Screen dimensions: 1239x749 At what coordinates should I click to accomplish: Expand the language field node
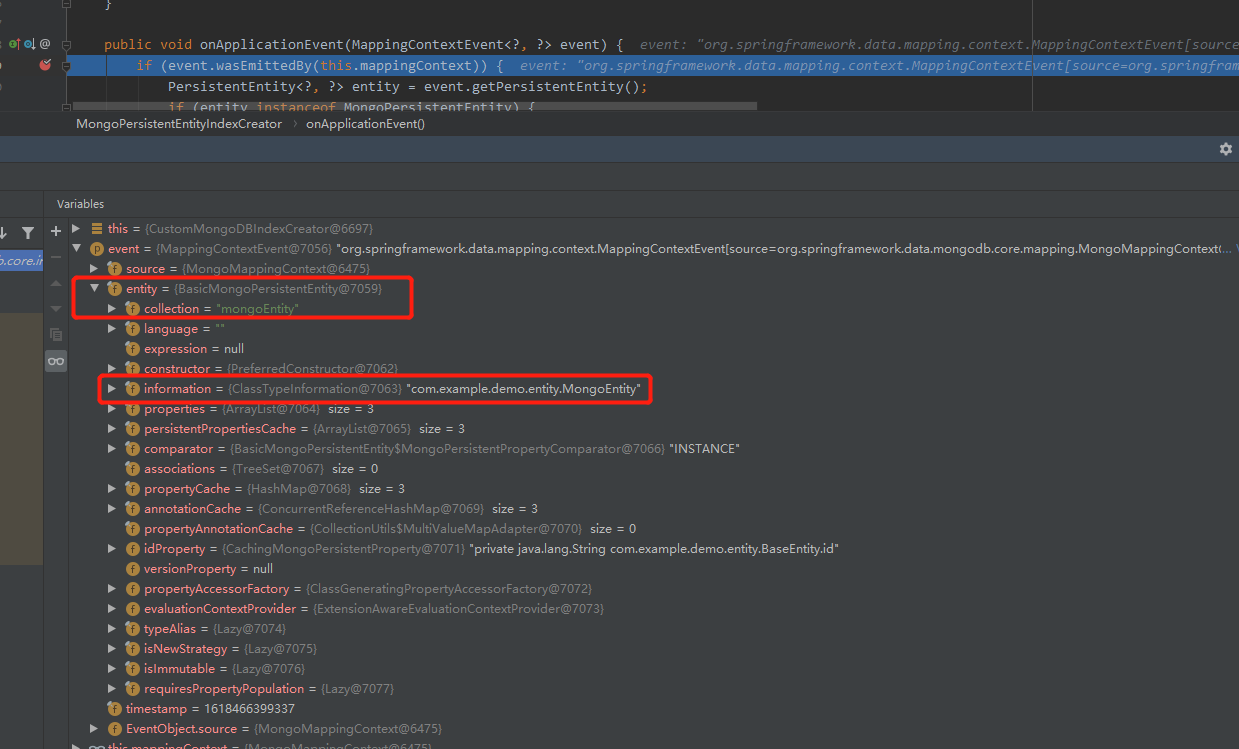(112, 329)
